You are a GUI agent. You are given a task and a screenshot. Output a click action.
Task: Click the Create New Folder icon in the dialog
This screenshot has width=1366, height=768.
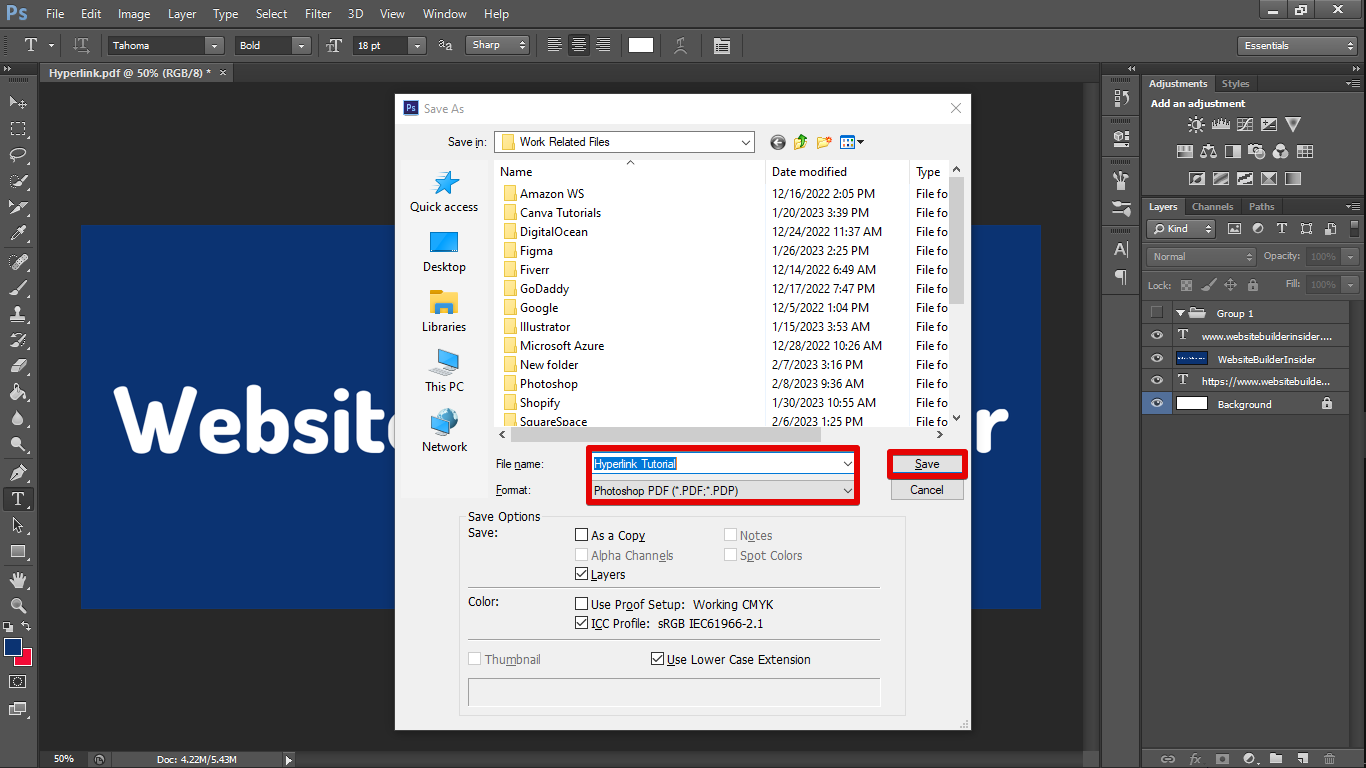(x=824, y=142)
